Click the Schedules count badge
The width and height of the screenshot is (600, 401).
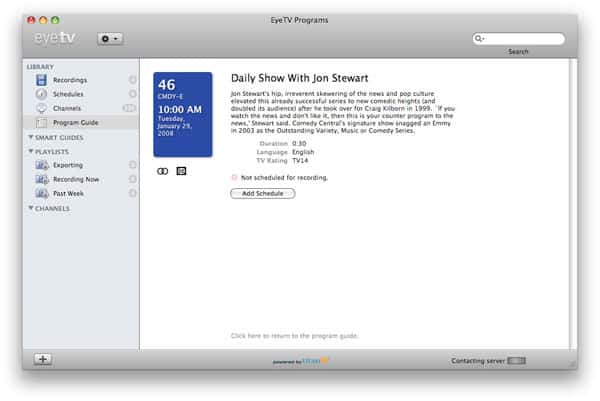(132, 94)
